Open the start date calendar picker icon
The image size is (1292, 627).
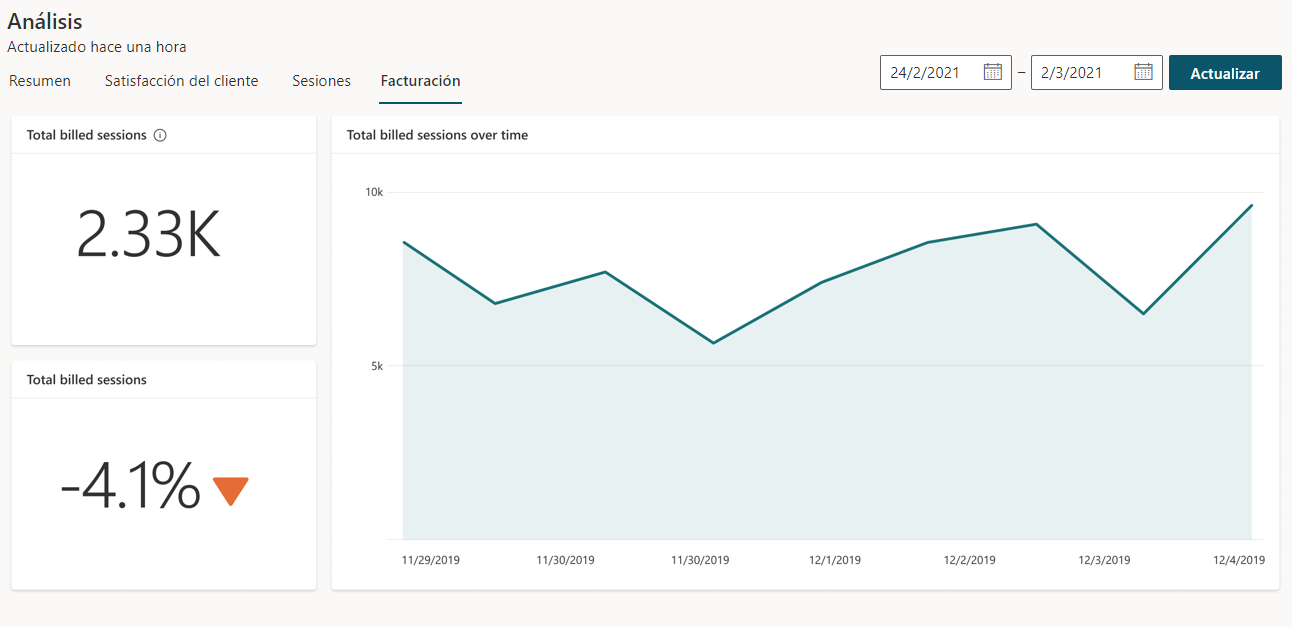coord(992,72)
